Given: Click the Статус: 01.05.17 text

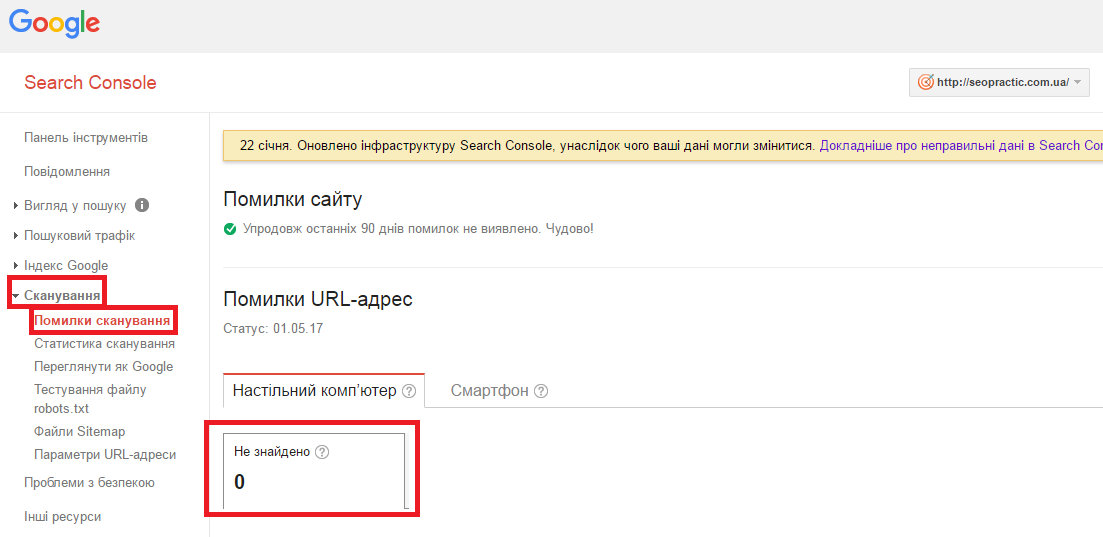Looking at the screenshot, I should tap(273, 329).
